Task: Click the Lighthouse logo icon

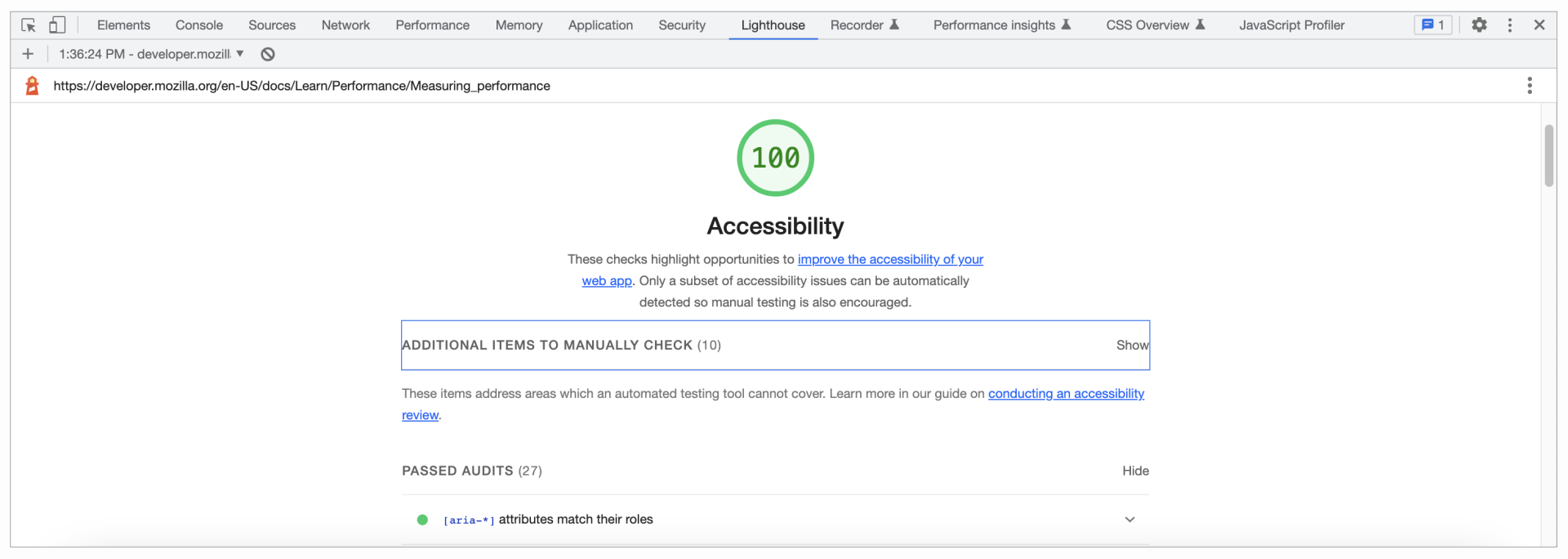Action: [x=33, y=86]
